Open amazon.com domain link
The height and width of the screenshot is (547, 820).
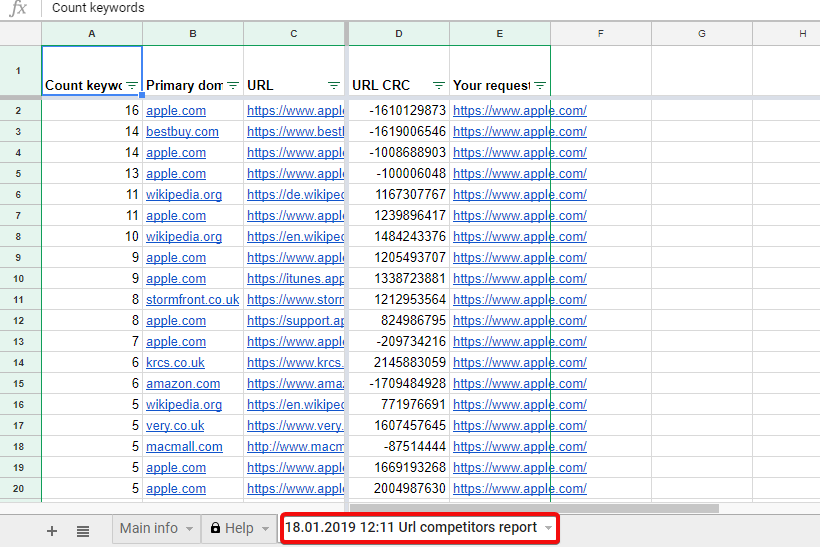coord(183,383)
